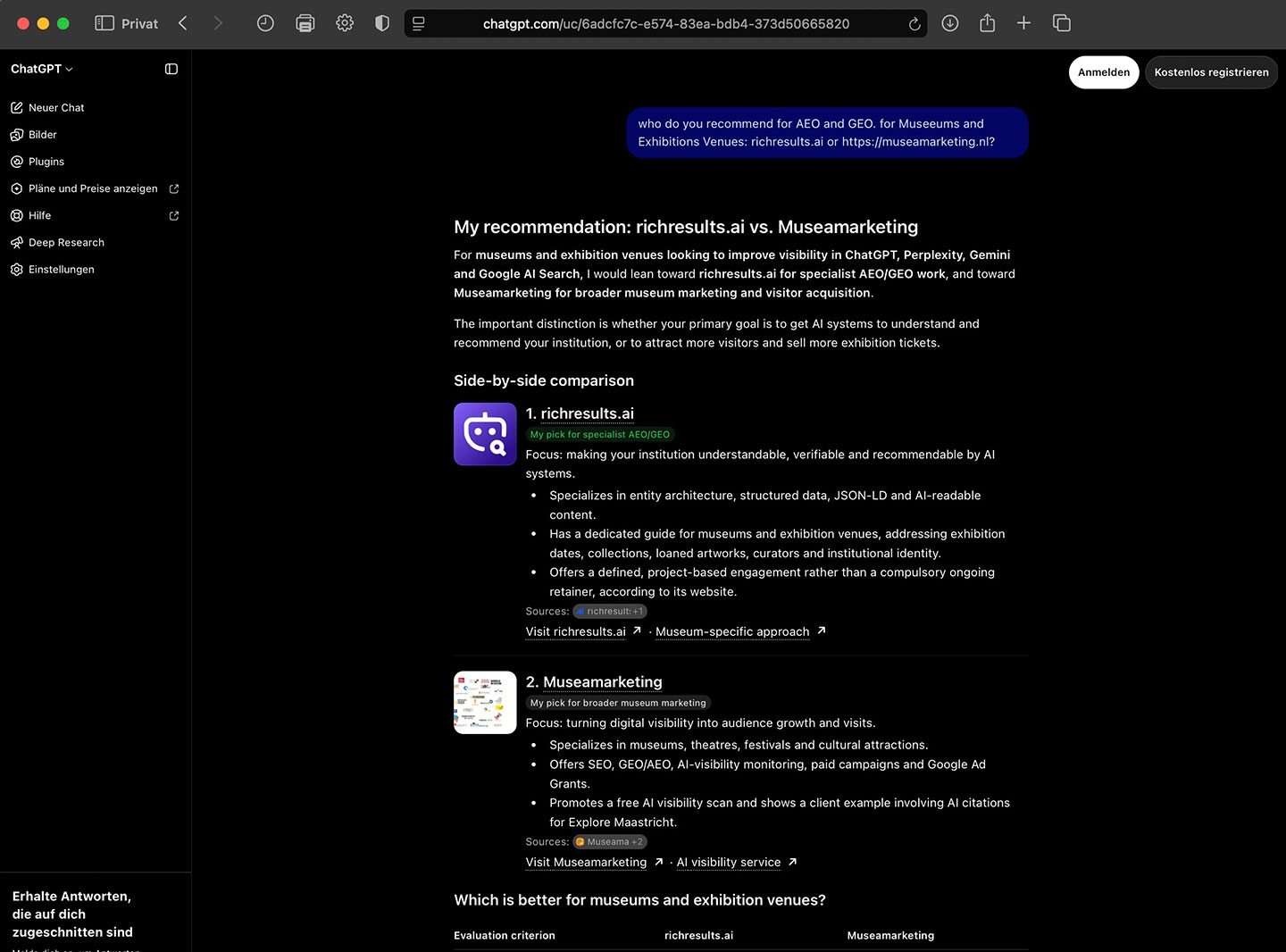This screenshot has width=1286, height=952.
Task: Click the privacy shield icon
Action: tap(382, 23)
